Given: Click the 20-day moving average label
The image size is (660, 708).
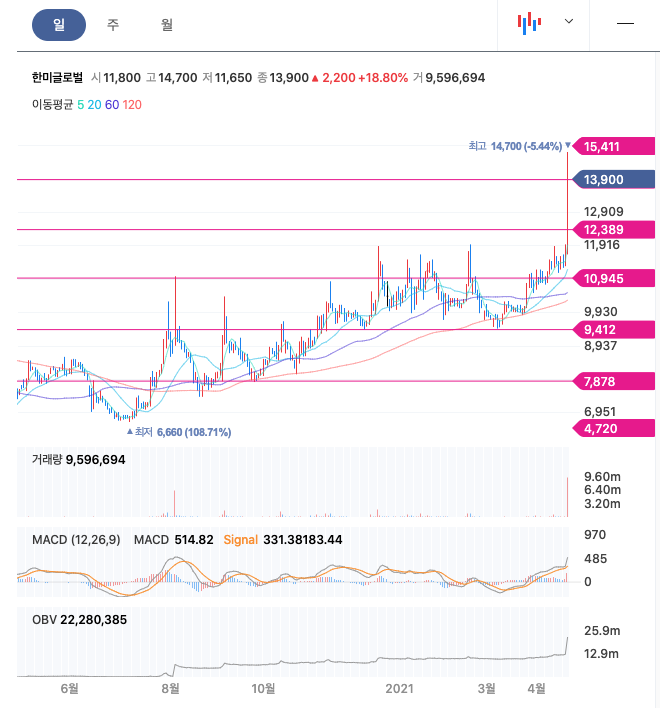Looking at the screenshot, I should point(94,105).
